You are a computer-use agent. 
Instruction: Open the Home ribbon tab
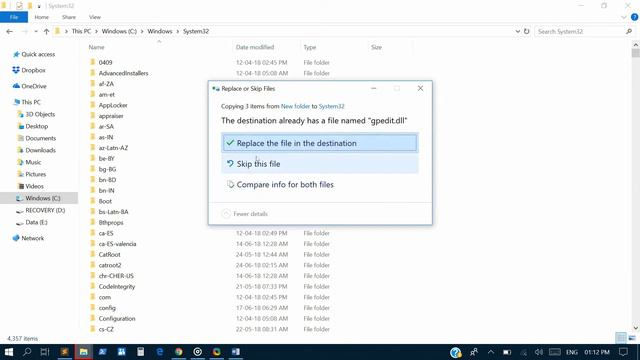pyautogui.click(x=42, y=17)
